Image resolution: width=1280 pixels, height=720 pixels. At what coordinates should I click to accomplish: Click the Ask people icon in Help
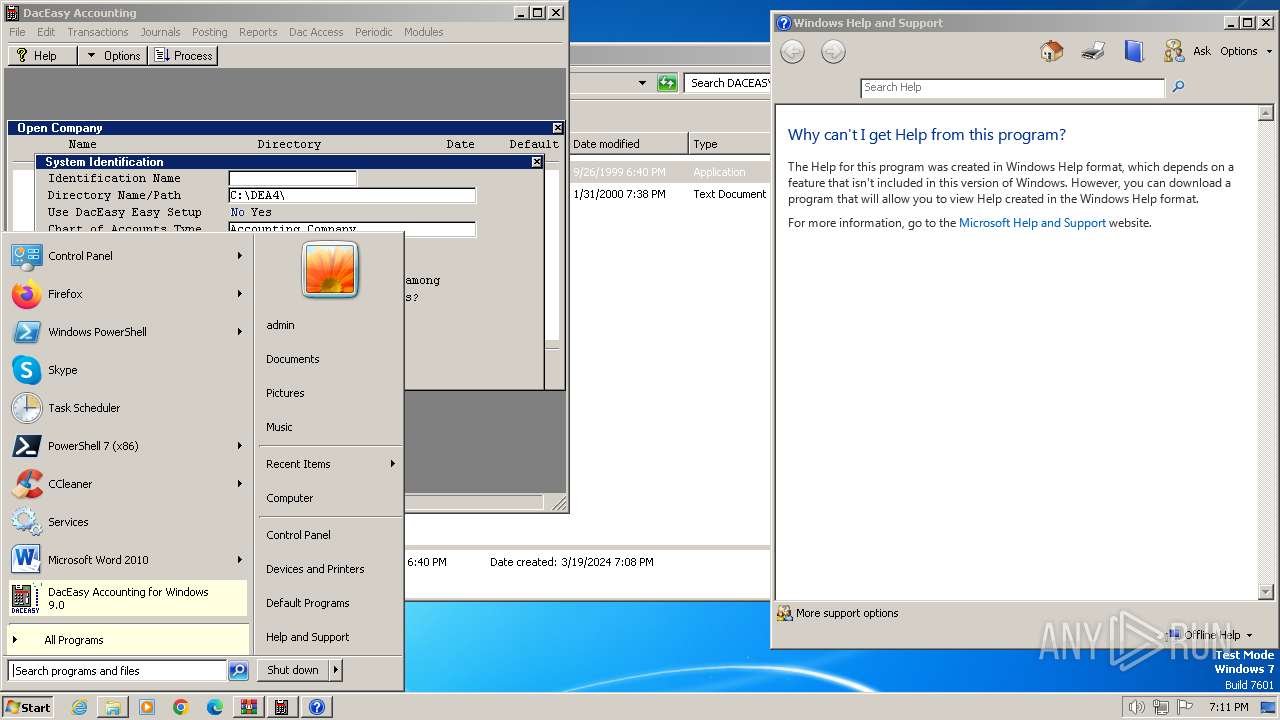[x=1174, y=51]
